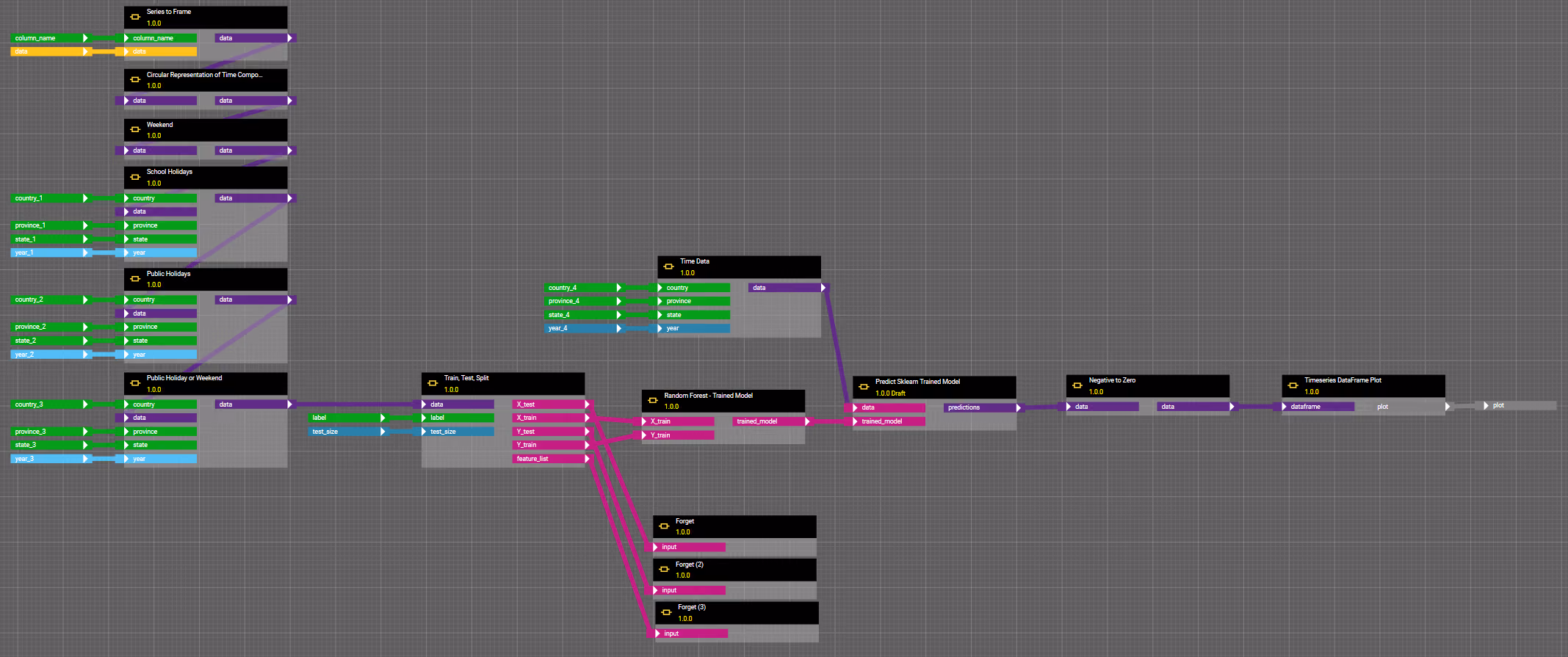Image resolution: width=1568 pixels, height=657 pixels.
Task: Select the Forget (3) node icon
Action: tap(666, 612)
